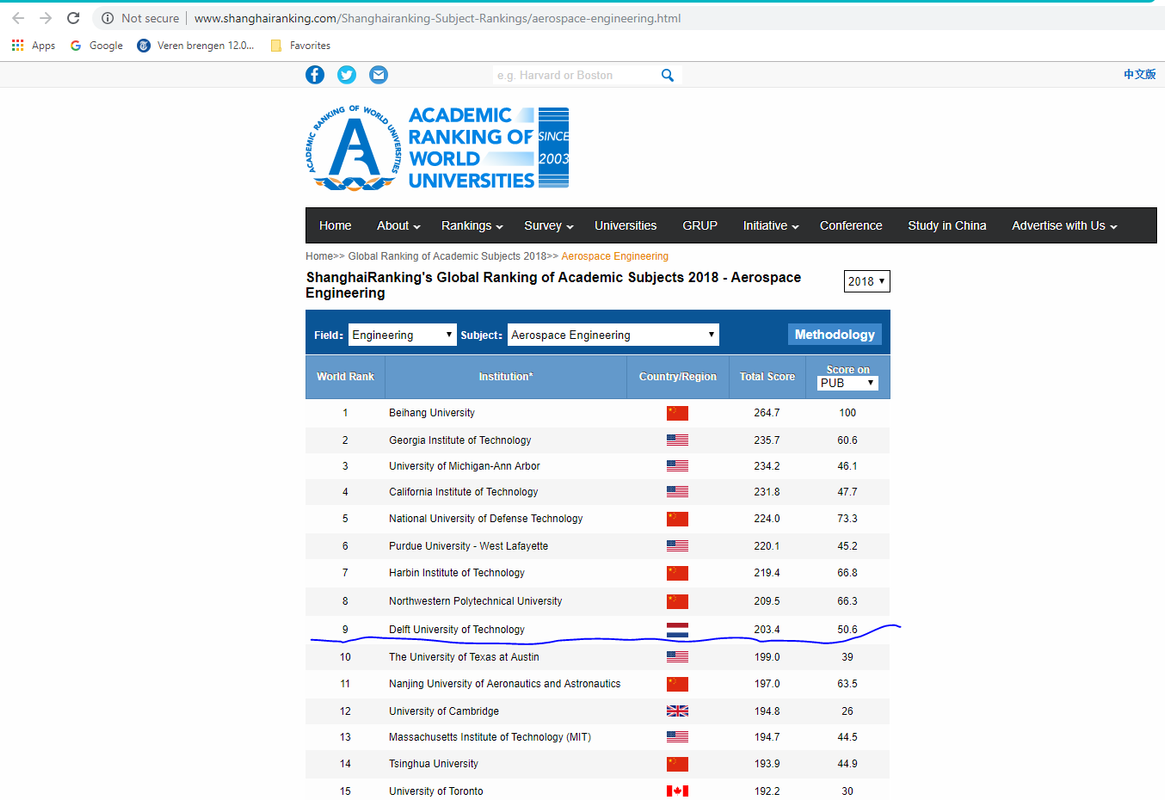This screenshot has height=800, width=1165.
Task: Go to Home in navigation bar
Action: [335, 226]
